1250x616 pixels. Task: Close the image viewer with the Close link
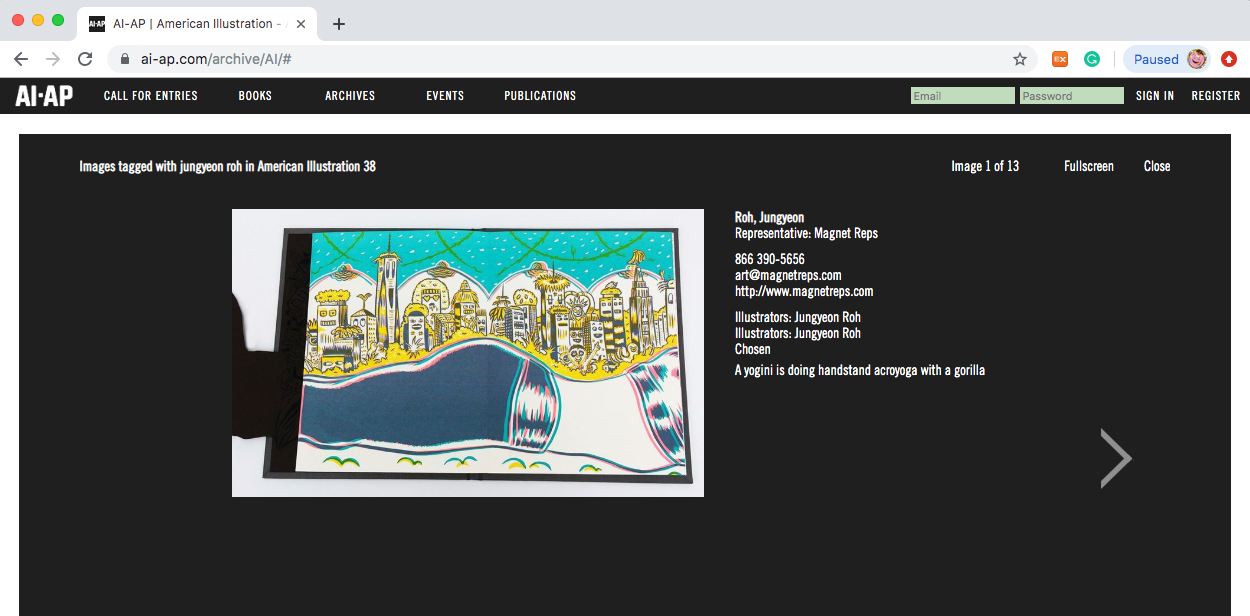point(1157,166)
